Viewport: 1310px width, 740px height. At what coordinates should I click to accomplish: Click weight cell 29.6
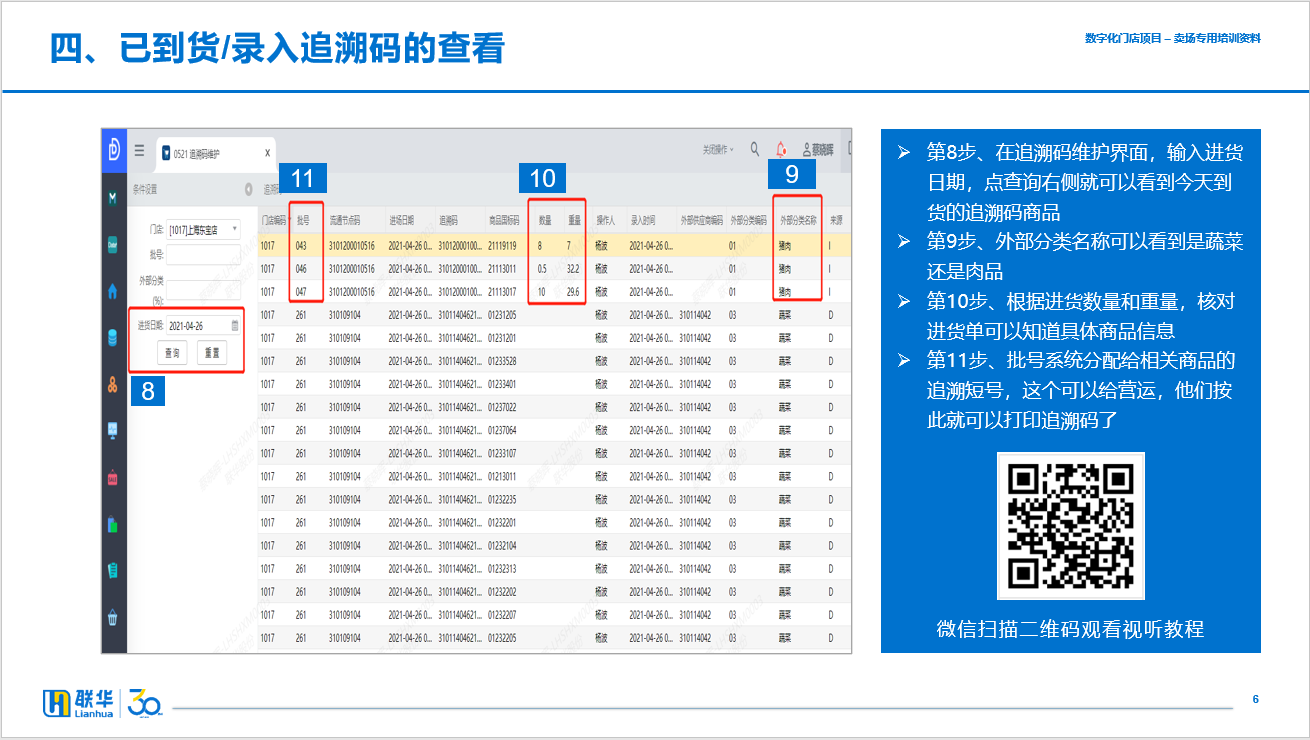(x=574, y=292)
